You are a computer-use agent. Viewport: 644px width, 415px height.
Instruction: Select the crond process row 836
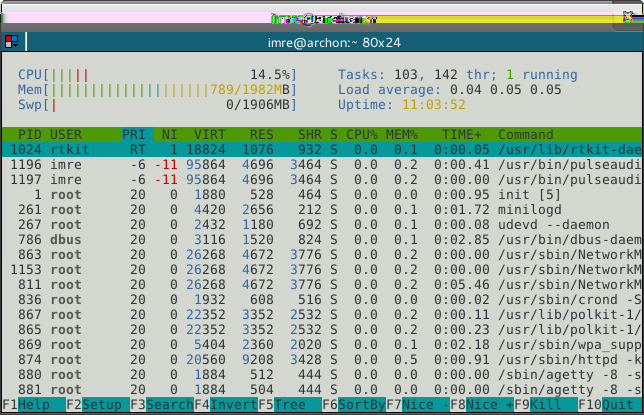(x=322, y=300)
